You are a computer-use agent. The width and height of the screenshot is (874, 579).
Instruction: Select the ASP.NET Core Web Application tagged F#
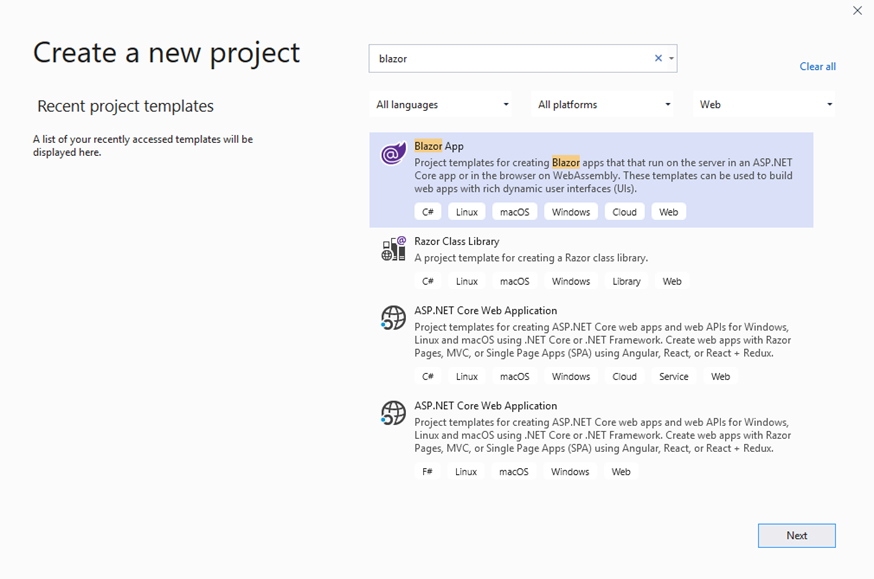[485, 406]
